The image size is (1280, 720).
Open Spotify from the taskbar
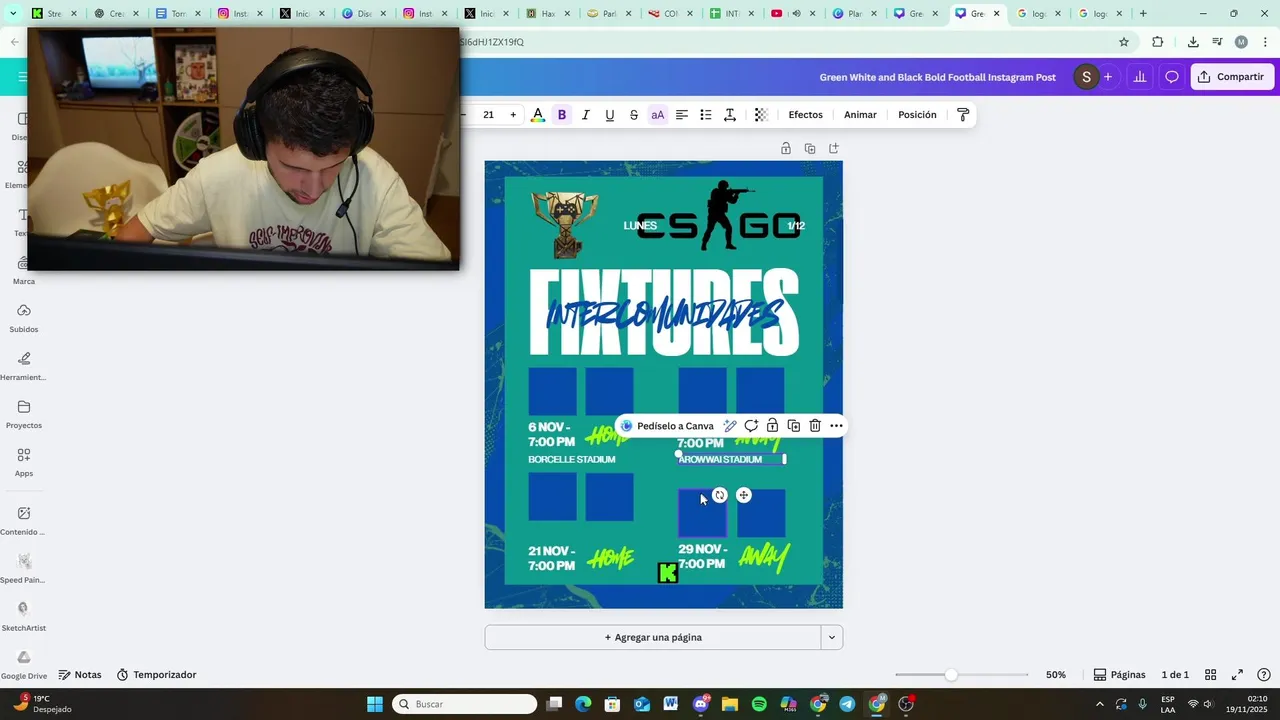[x=759, y=704]
